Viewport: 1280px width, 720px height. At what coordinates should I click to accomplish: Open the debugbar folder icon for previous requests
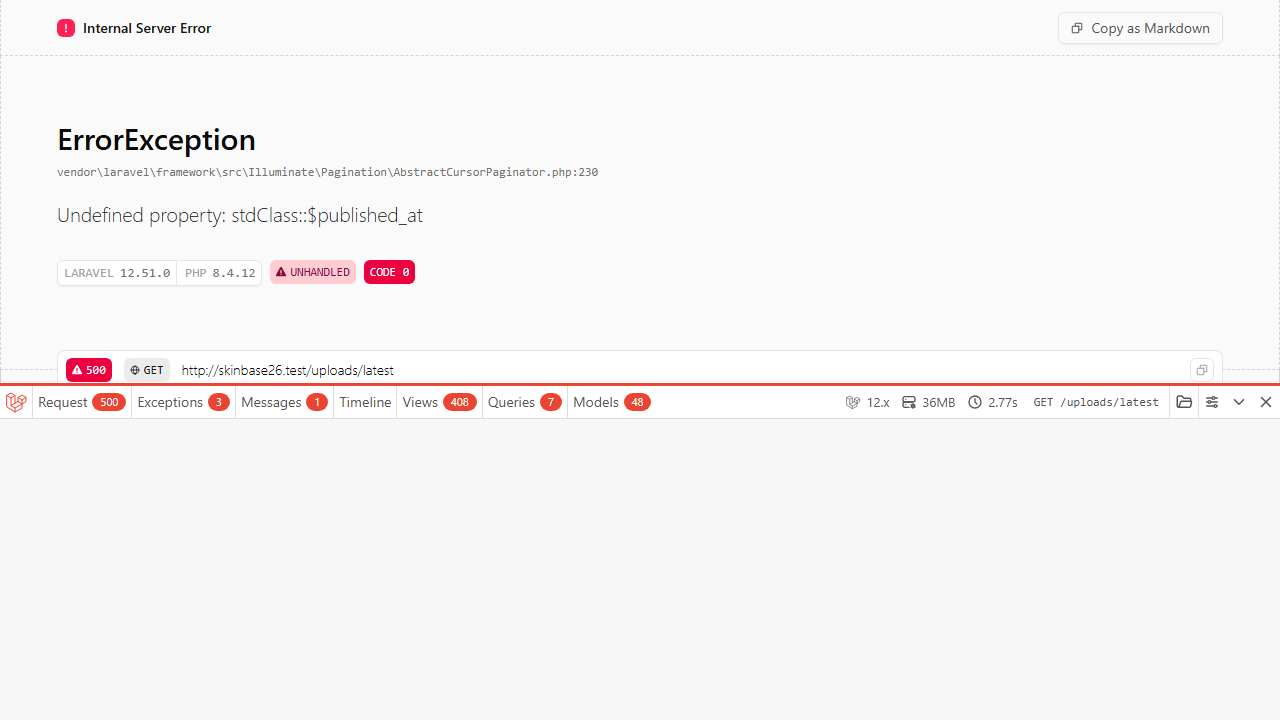tap(1184, 402)
